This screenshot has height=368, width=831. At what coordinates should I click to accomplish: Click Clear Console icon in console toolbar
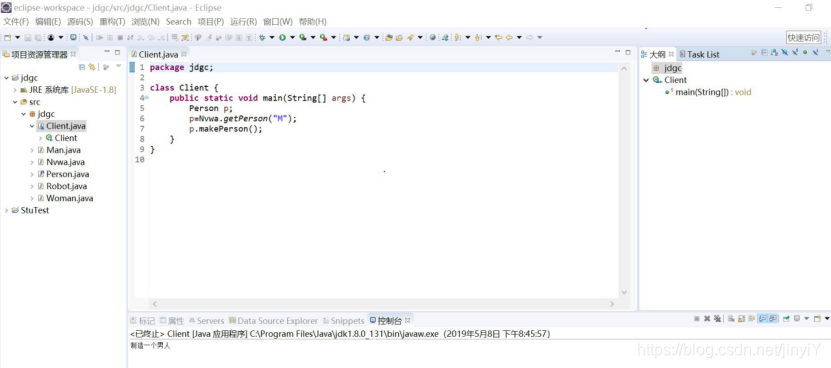coord(731,319)
